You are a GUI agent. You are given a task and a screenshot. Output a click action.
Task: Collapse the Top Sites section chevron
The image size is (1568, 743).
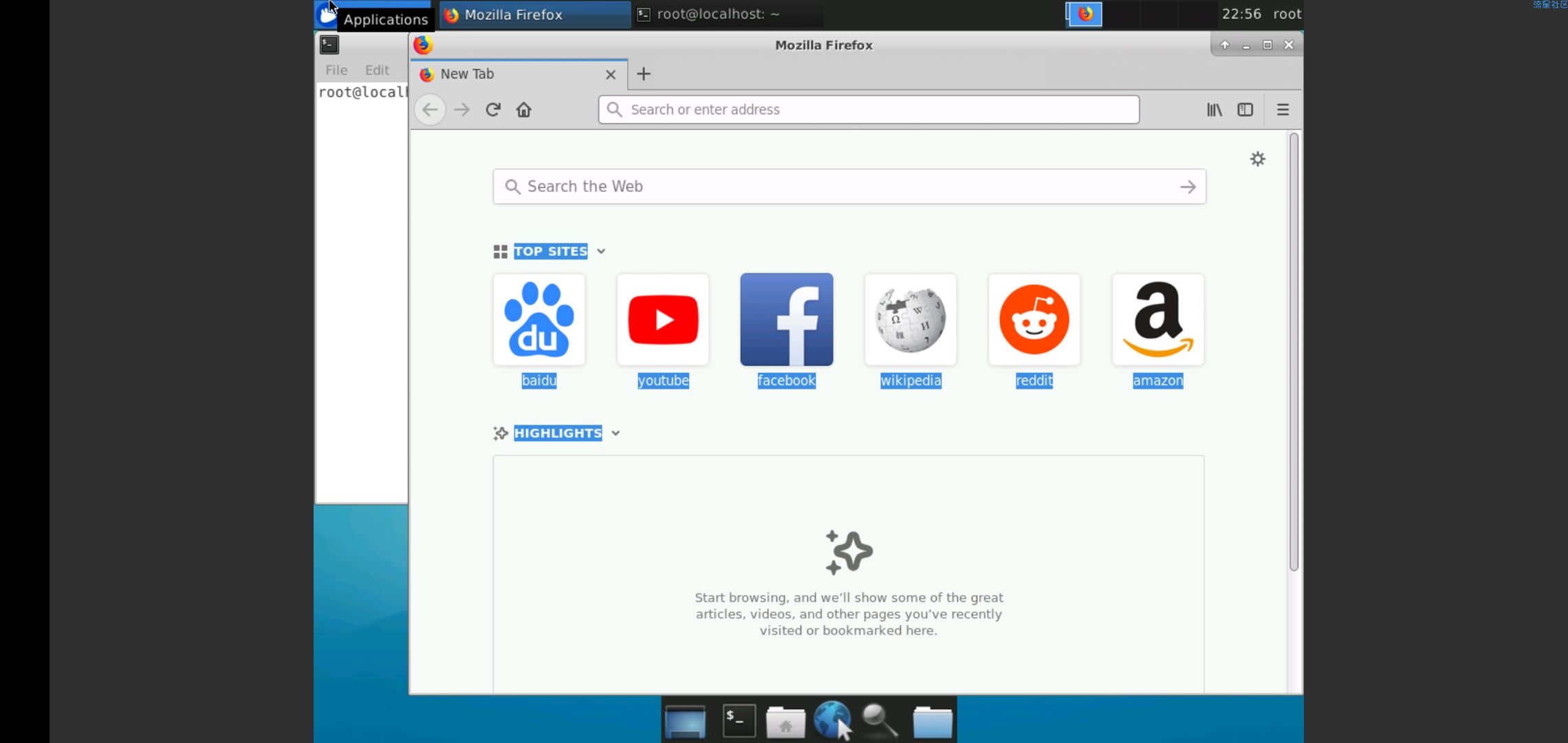pos(601,251)
